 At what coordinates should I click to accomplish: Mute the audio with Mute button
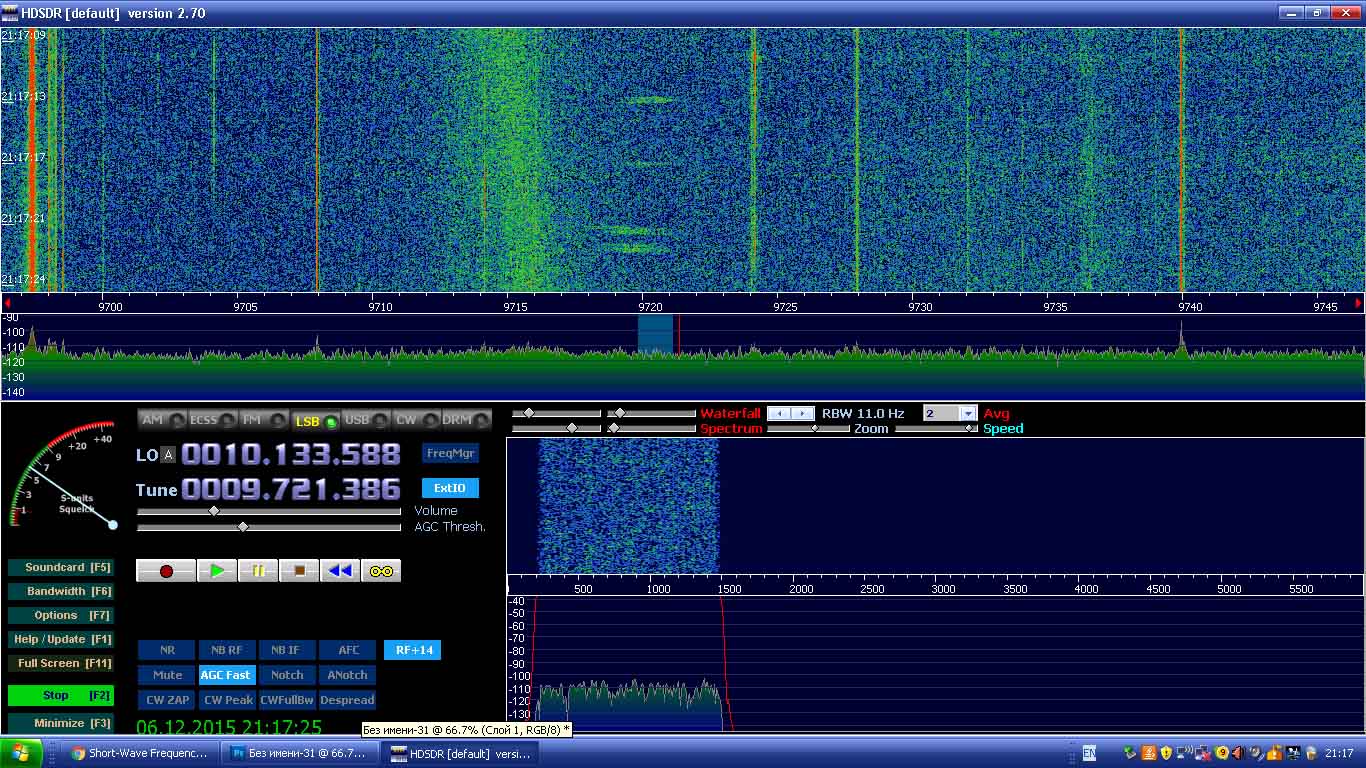[167, 675]
